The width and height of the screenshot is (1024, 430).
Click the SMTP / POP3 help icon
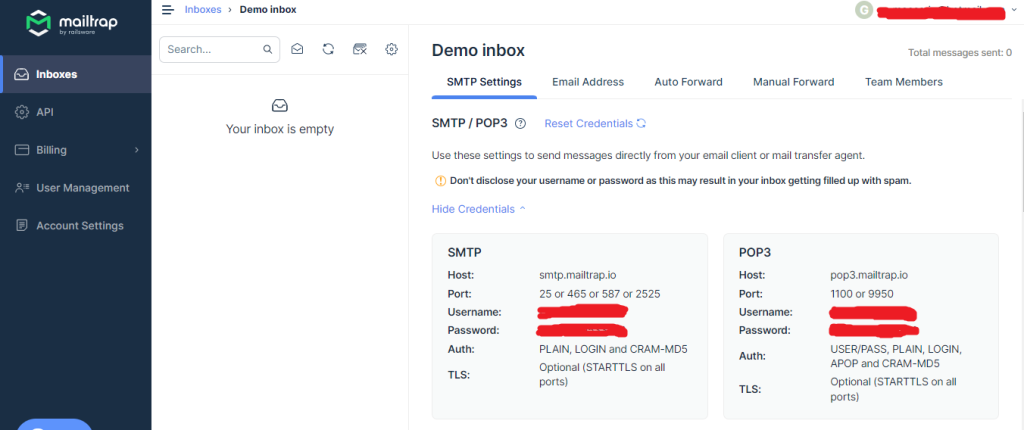pos(520,124)
